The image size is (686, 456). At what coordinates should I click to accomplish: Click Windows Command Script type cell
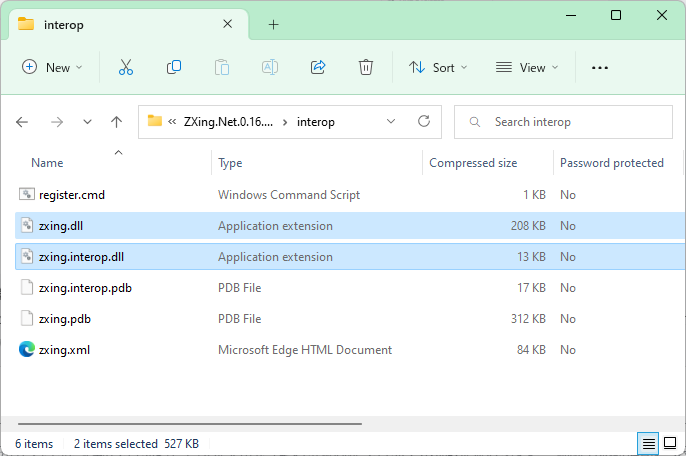pos(289,195)
